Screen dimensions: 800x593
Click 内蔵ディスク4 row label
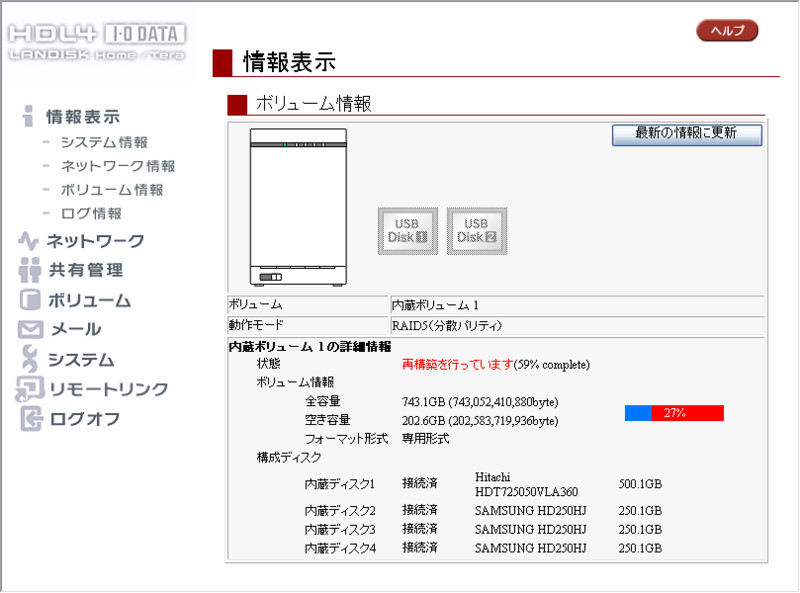tap(340, 548)
